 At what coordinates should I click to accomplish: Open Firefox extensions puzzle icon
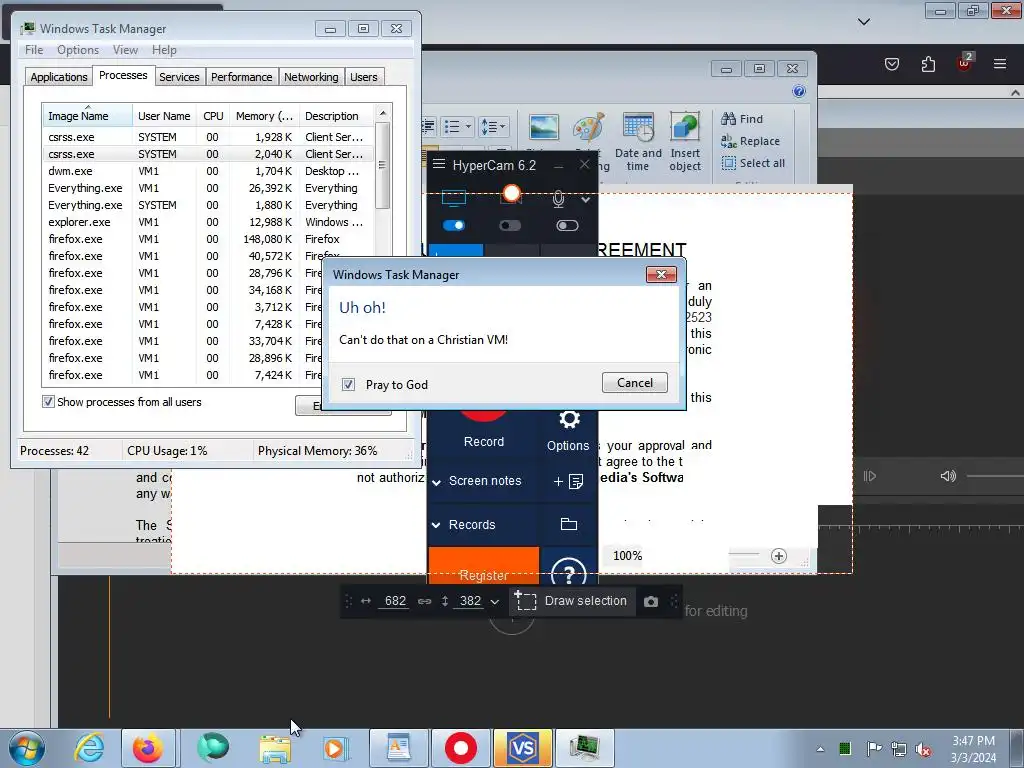click(x=928, y=64)
